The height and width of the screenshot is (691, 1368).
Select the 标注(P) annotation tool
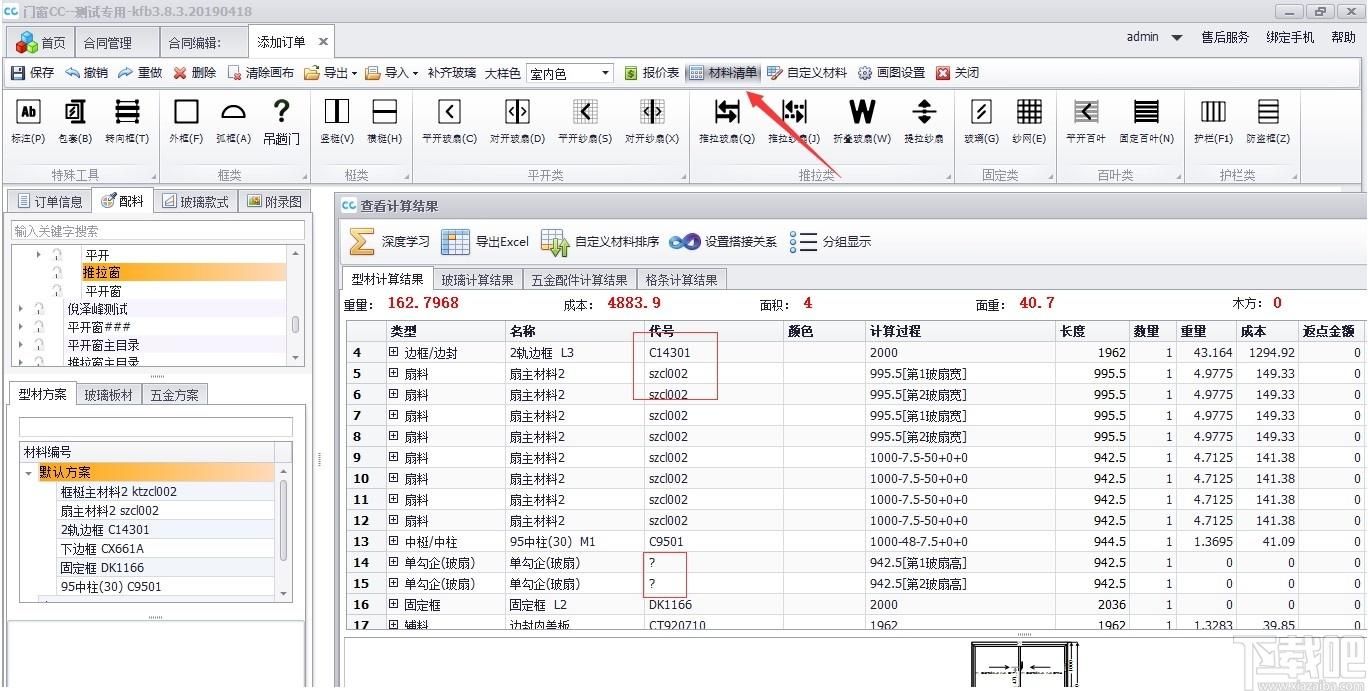(28, 122)
